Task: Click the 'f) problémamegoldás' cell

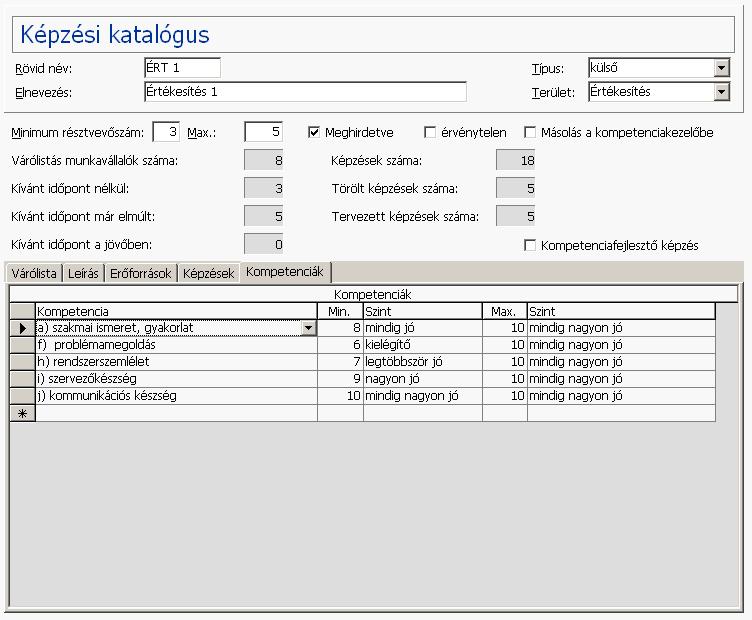Action: pyautogui.click(x=176, y=345)
